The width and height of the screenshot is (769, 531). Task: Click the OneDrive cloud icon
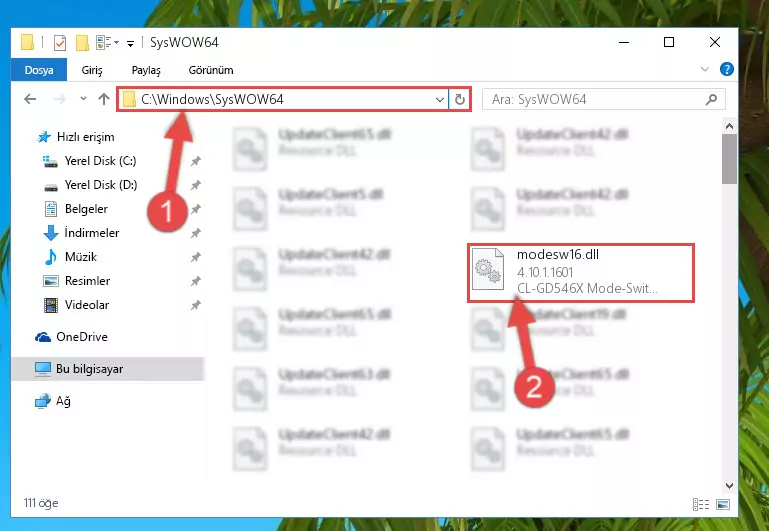pyautogui.click(x=43, y=337)
